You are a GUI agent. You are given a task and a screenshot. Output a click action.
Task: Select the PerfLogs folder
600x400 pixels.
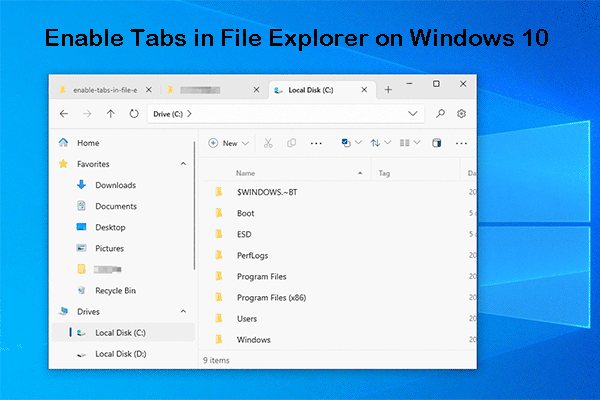(x=252, y=255)
